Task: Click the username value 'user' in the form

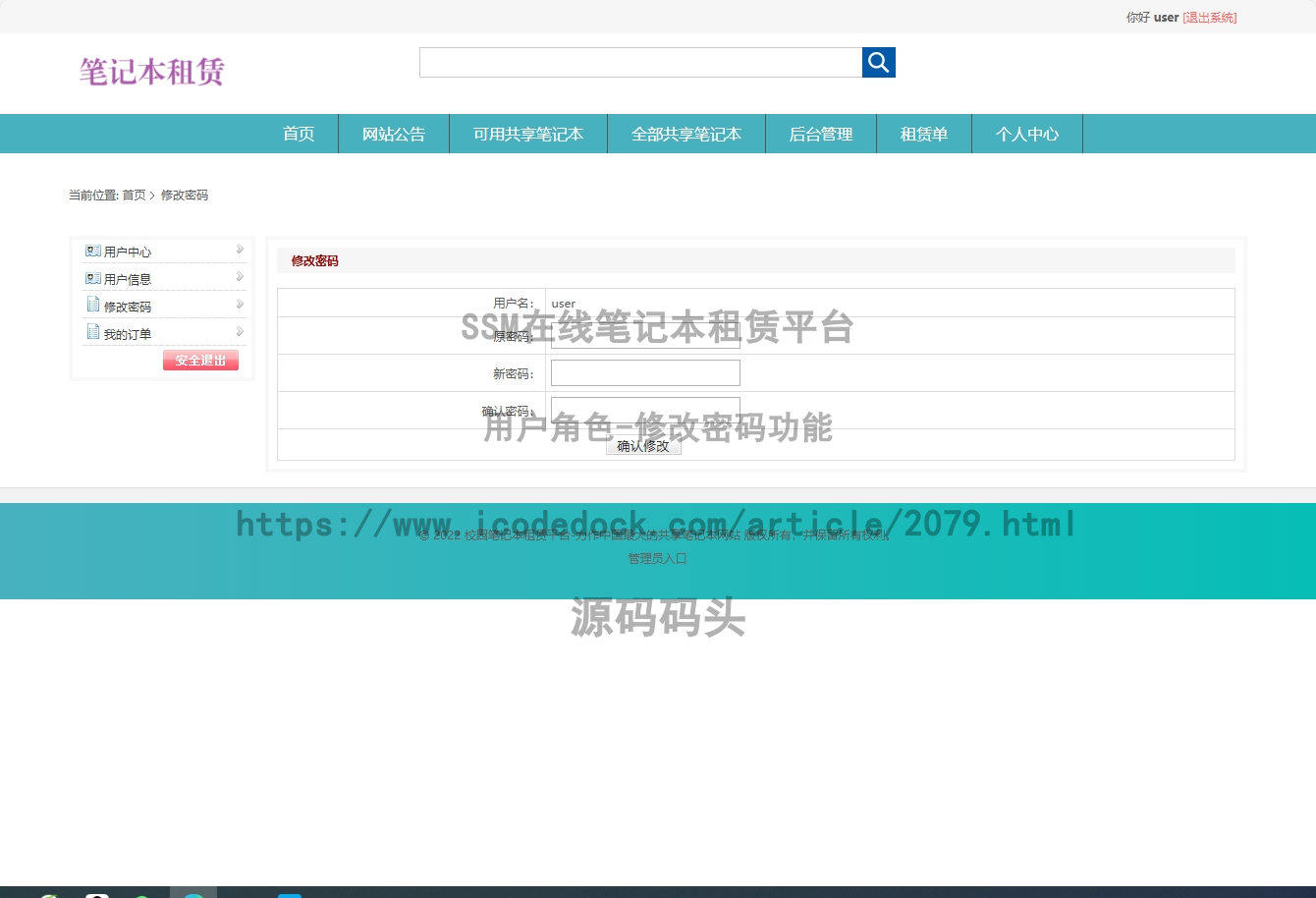Action: click(564, 304)
